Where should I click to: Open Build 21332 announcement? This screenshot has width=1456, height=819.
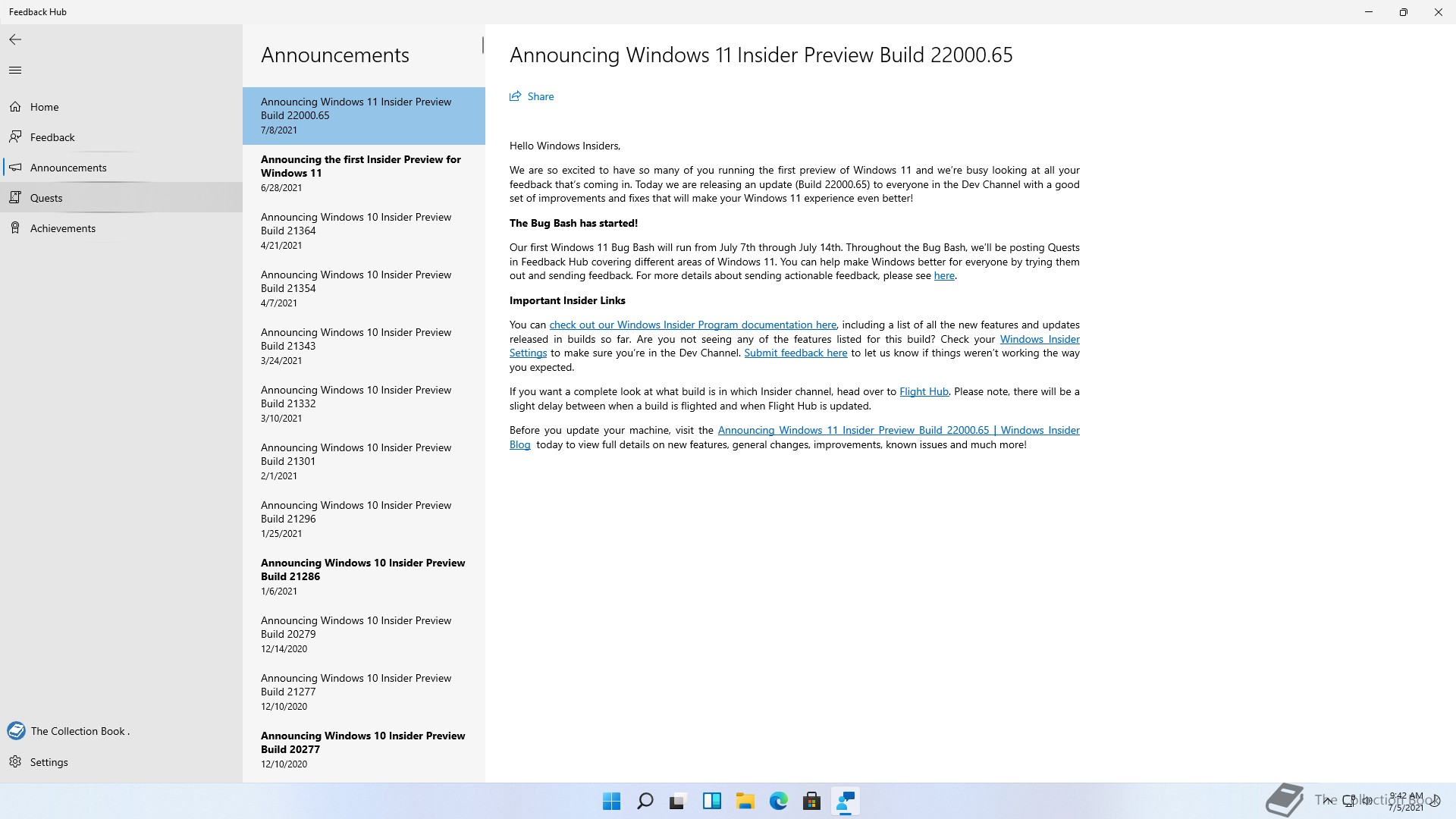364,404
